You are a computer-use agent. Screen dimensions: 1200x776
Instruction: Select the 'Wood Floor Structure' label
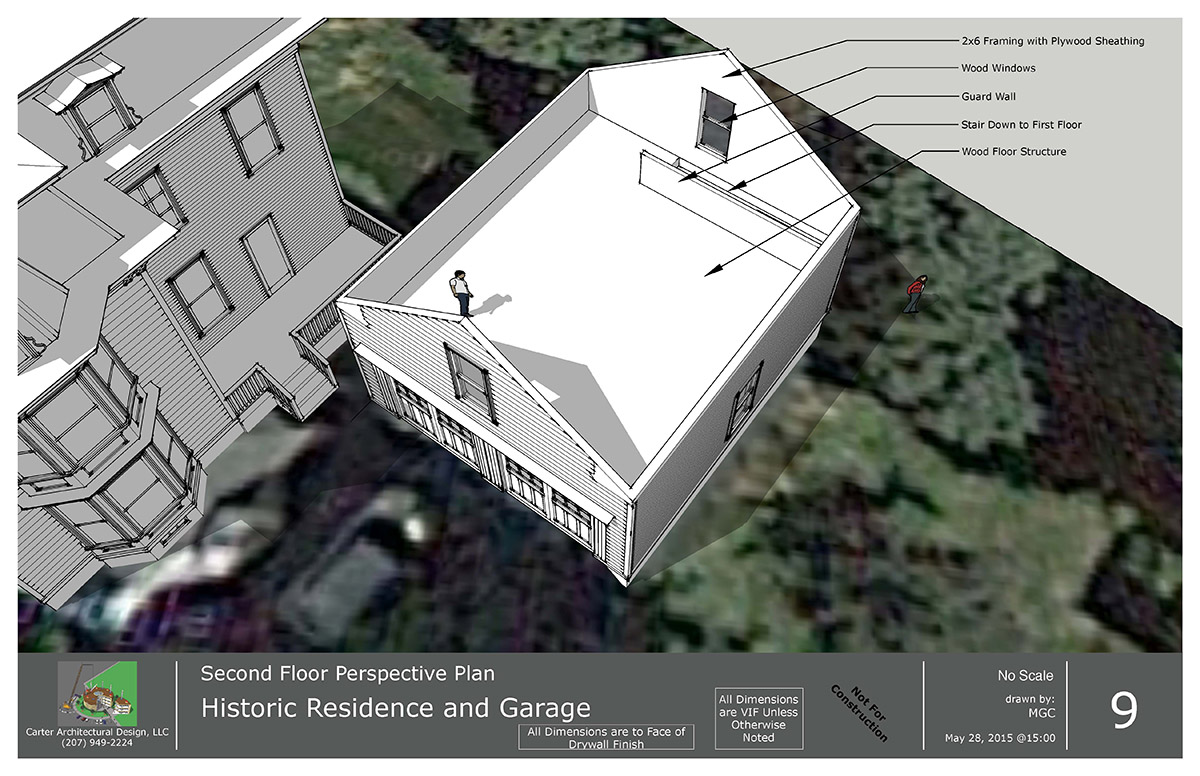(x=1013, y=152)
